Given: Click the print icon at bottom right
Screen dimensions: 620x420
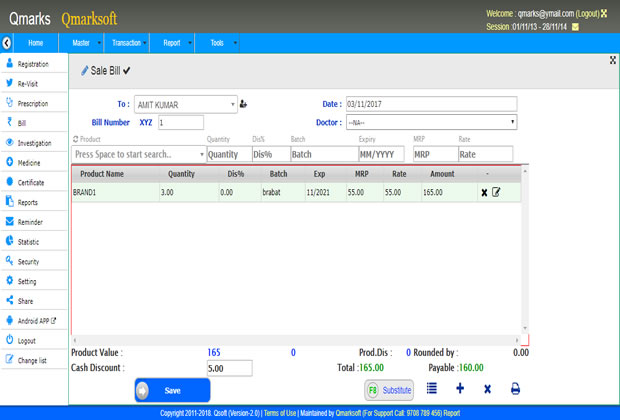Looking at the screenshot, I should [x=515, y=389].
